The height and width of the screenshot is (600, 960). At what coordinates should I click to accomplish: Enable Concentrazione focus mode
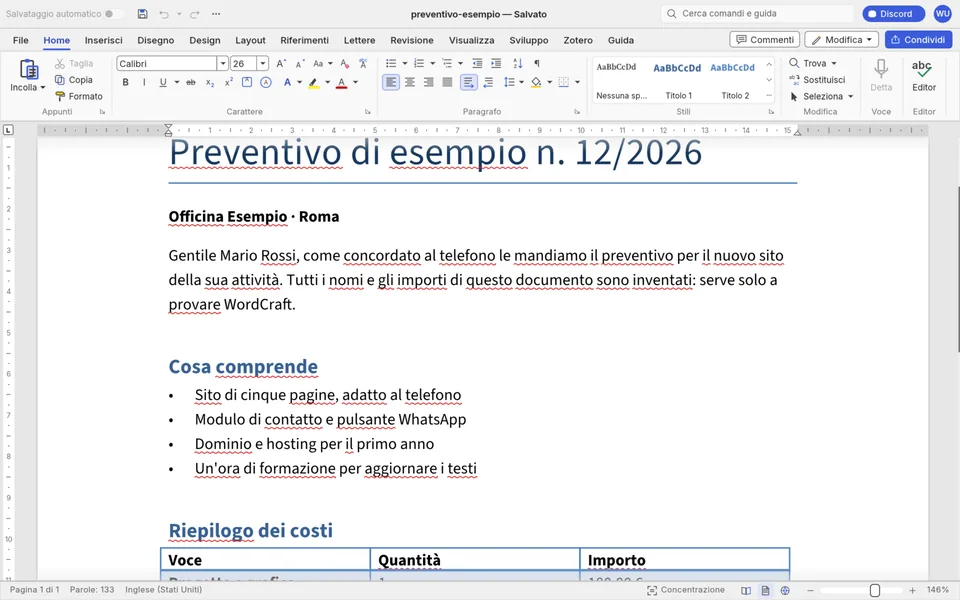point(686,590)
